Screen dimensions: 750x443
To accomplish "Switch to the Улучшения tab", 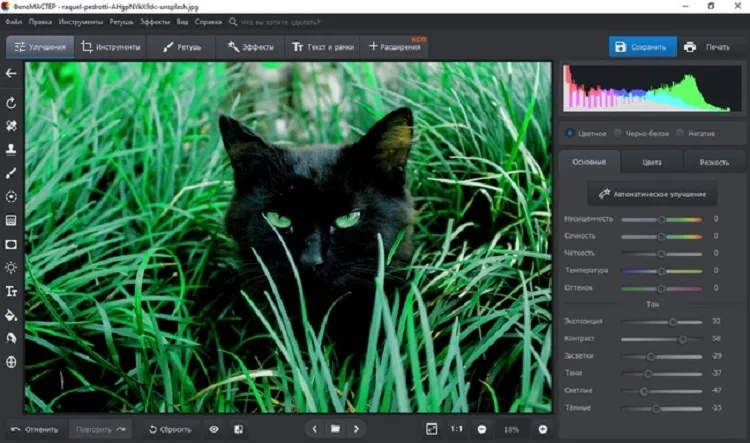I will tap(40, 47).
